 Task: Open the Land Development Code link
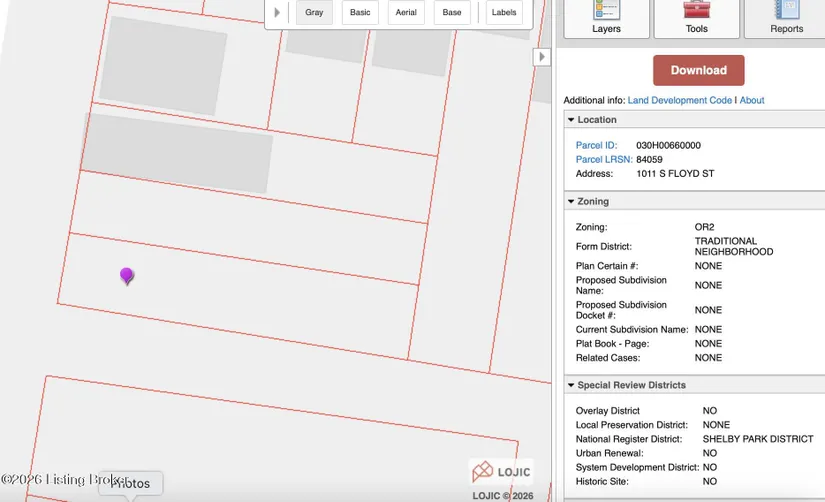click(x=679, y=100)
